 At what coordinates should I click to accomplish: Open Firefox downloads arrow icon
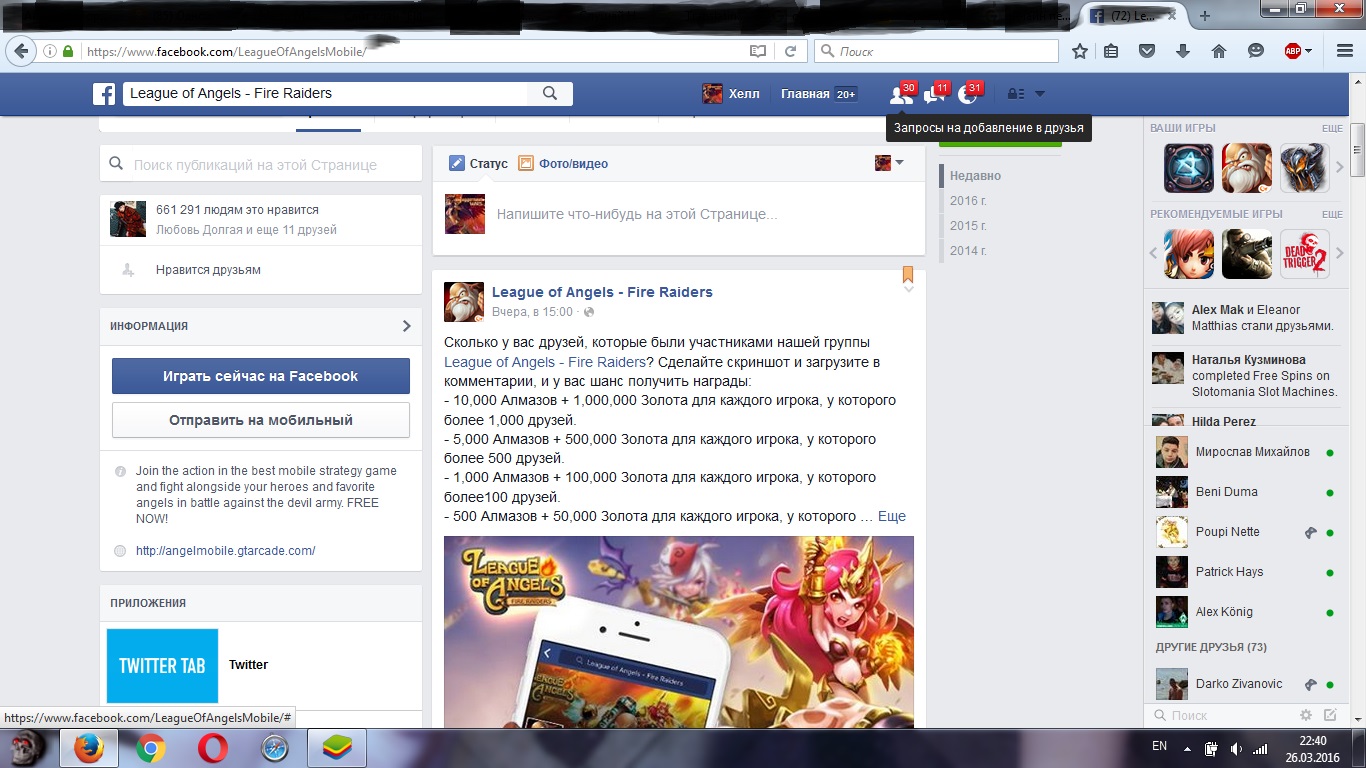coord(1183,51)
